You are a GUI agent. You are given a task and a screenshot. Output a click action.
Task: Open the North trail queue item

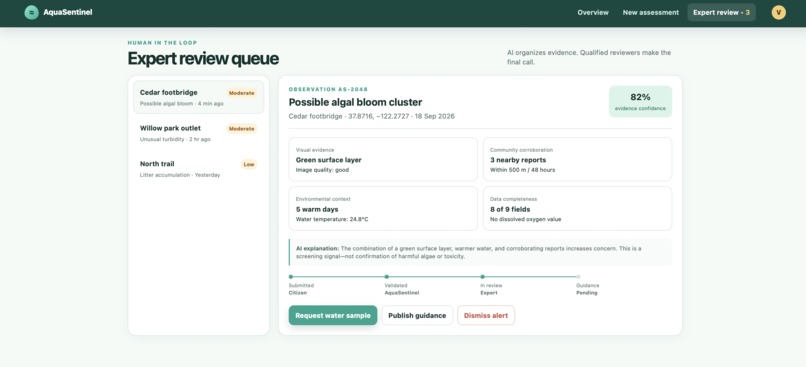coord(198,169)
